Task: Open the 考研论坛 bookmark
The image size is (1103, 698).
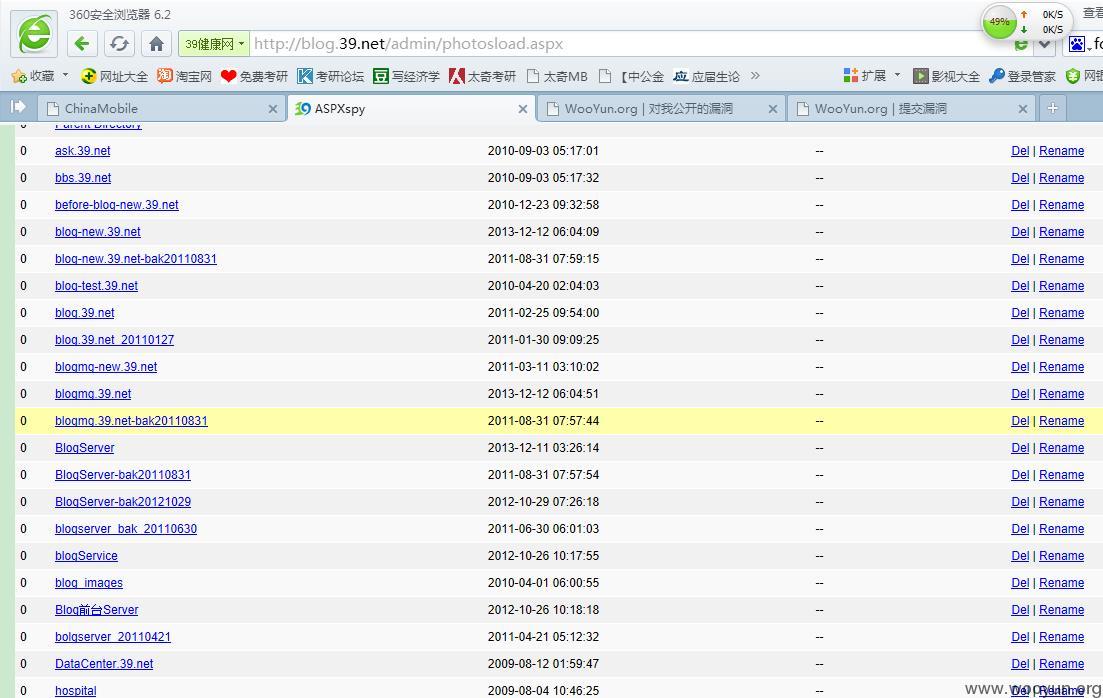Action: click(x=331, y=76)
